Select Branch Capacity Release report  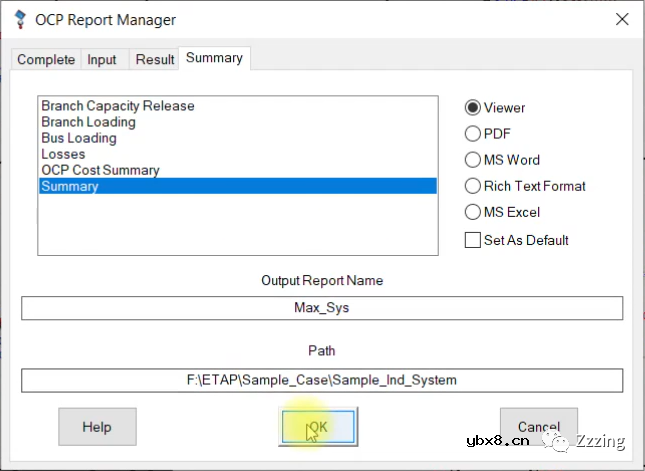click(x=118, y=106)
